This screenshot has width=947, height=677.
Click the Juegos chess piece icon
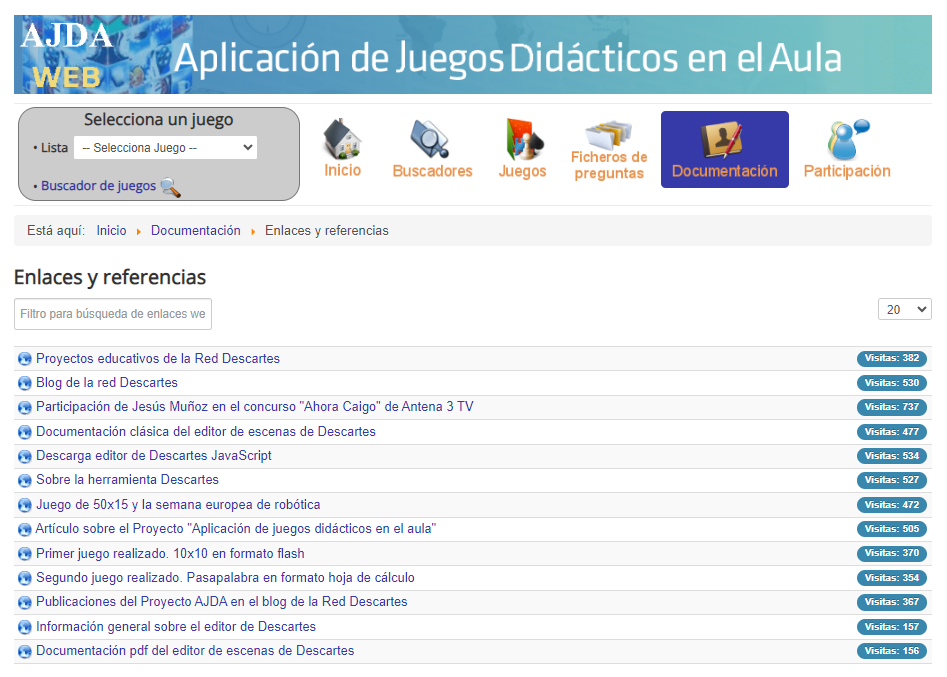(522, 139)
